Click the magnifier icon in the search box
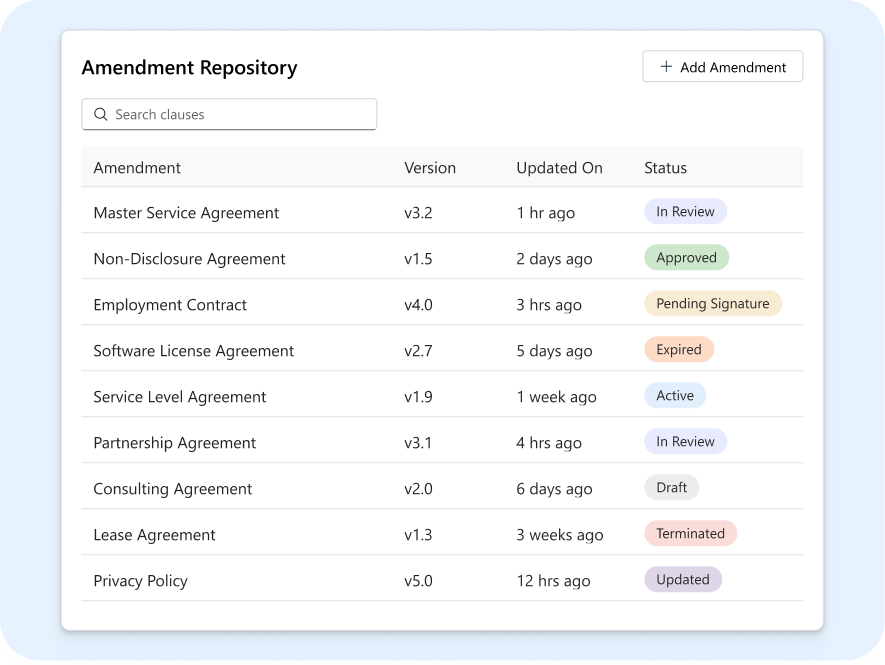The height and width of the screenshot is (665, 885). coord(100,115)
